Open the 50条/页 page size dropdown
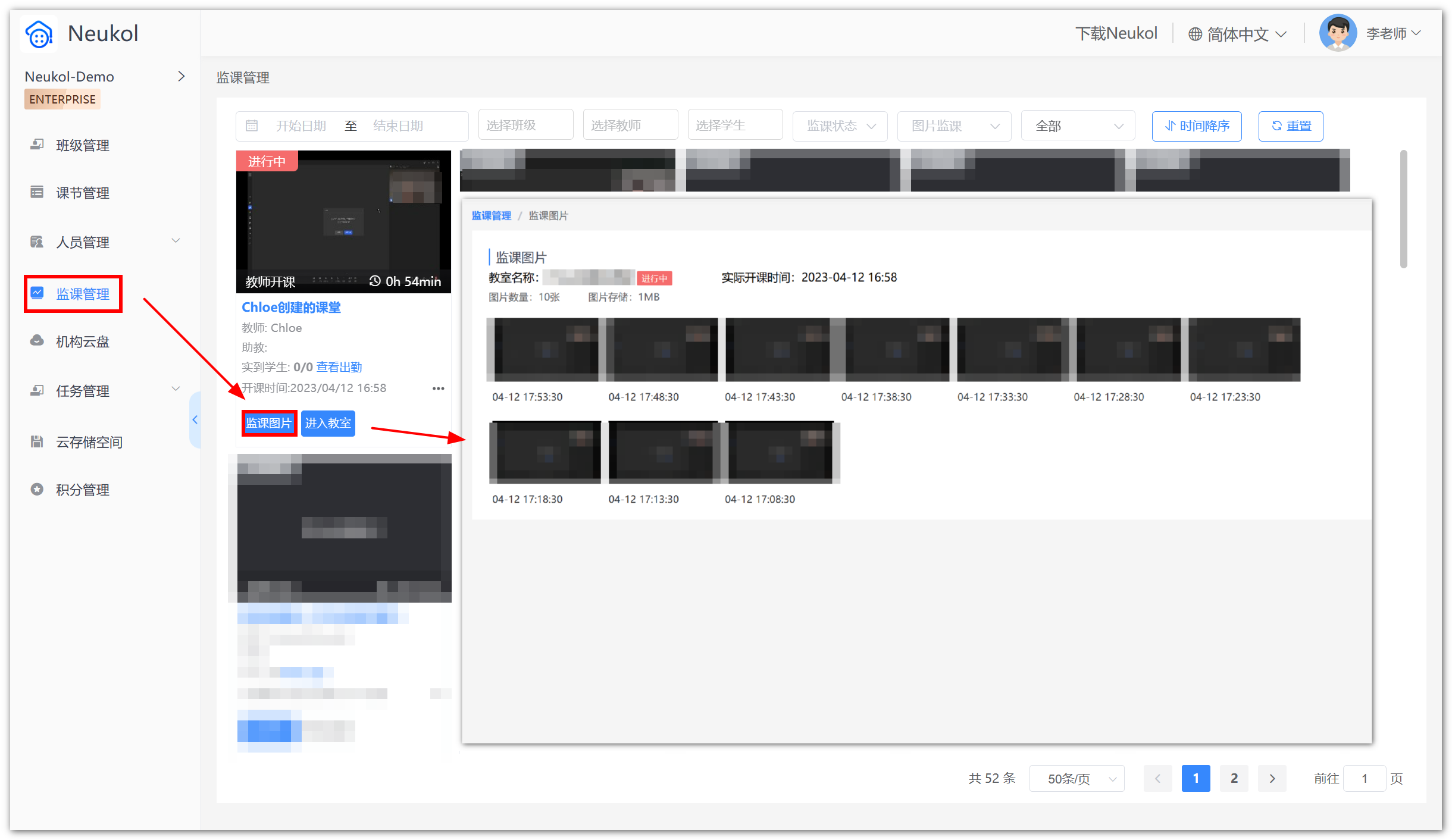The height and width of the screenshot is (840, 1452). [1077, 778]
